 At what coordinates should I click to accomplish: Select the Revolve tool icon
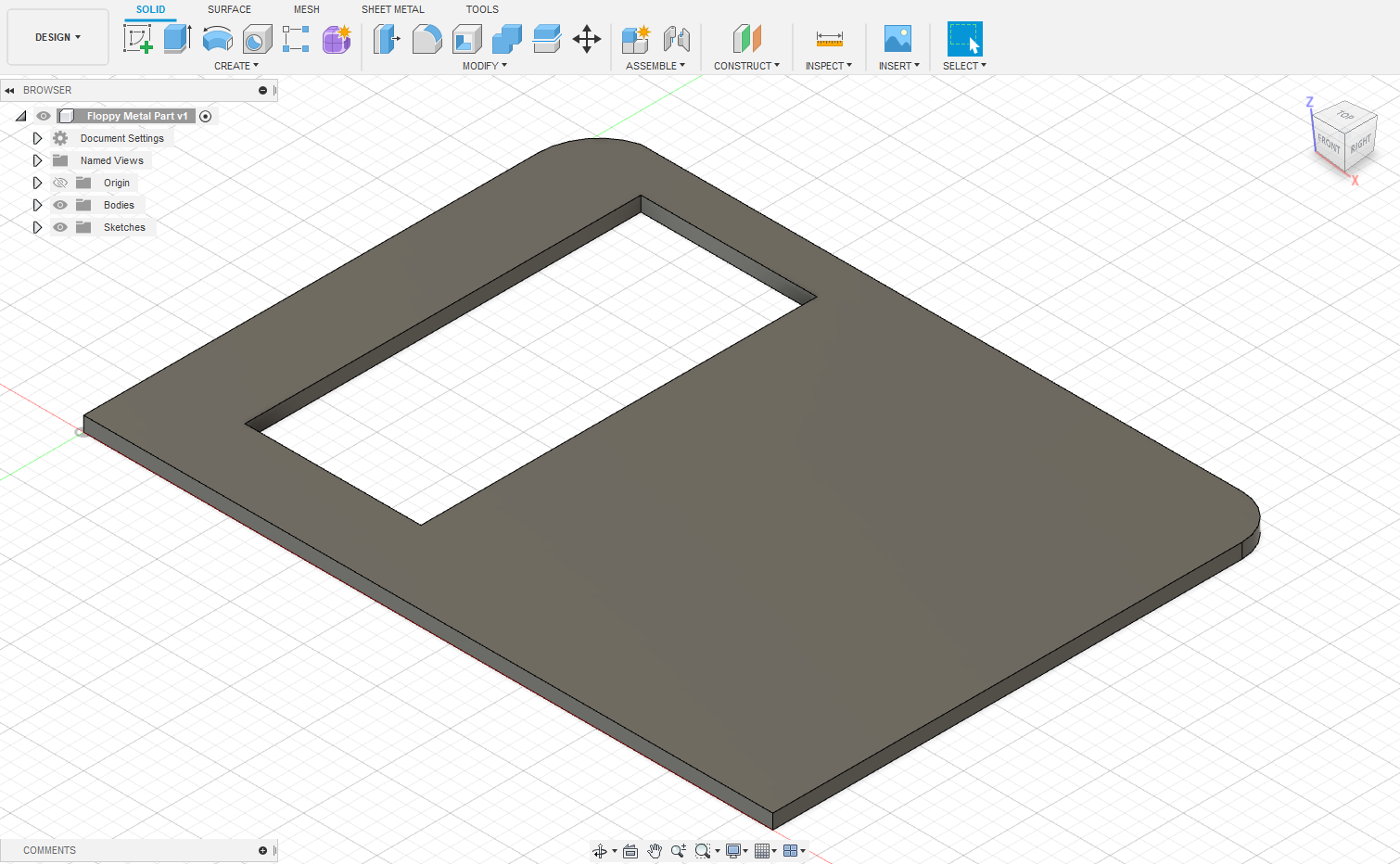click(218, 39)
